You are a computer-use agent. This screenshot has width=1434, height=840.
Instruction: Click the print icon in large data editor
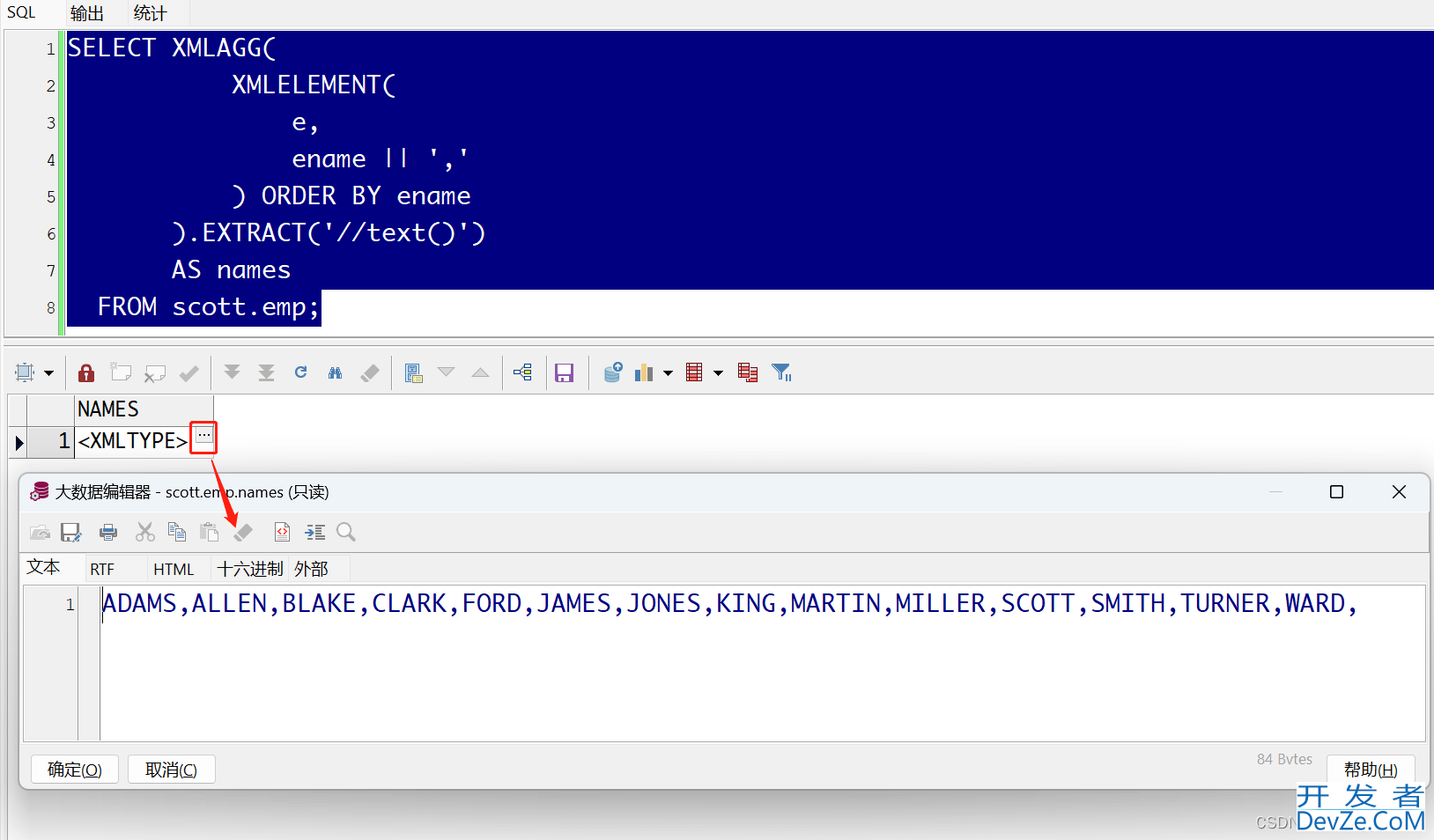pos(108,532)
